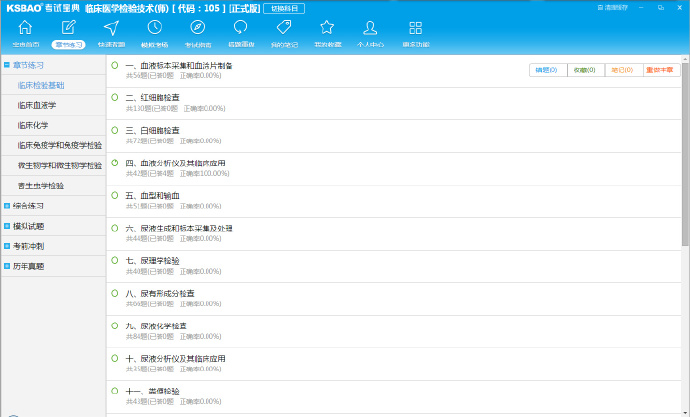Open the grid icon 更多功能
690x417 pixels.
415,28
